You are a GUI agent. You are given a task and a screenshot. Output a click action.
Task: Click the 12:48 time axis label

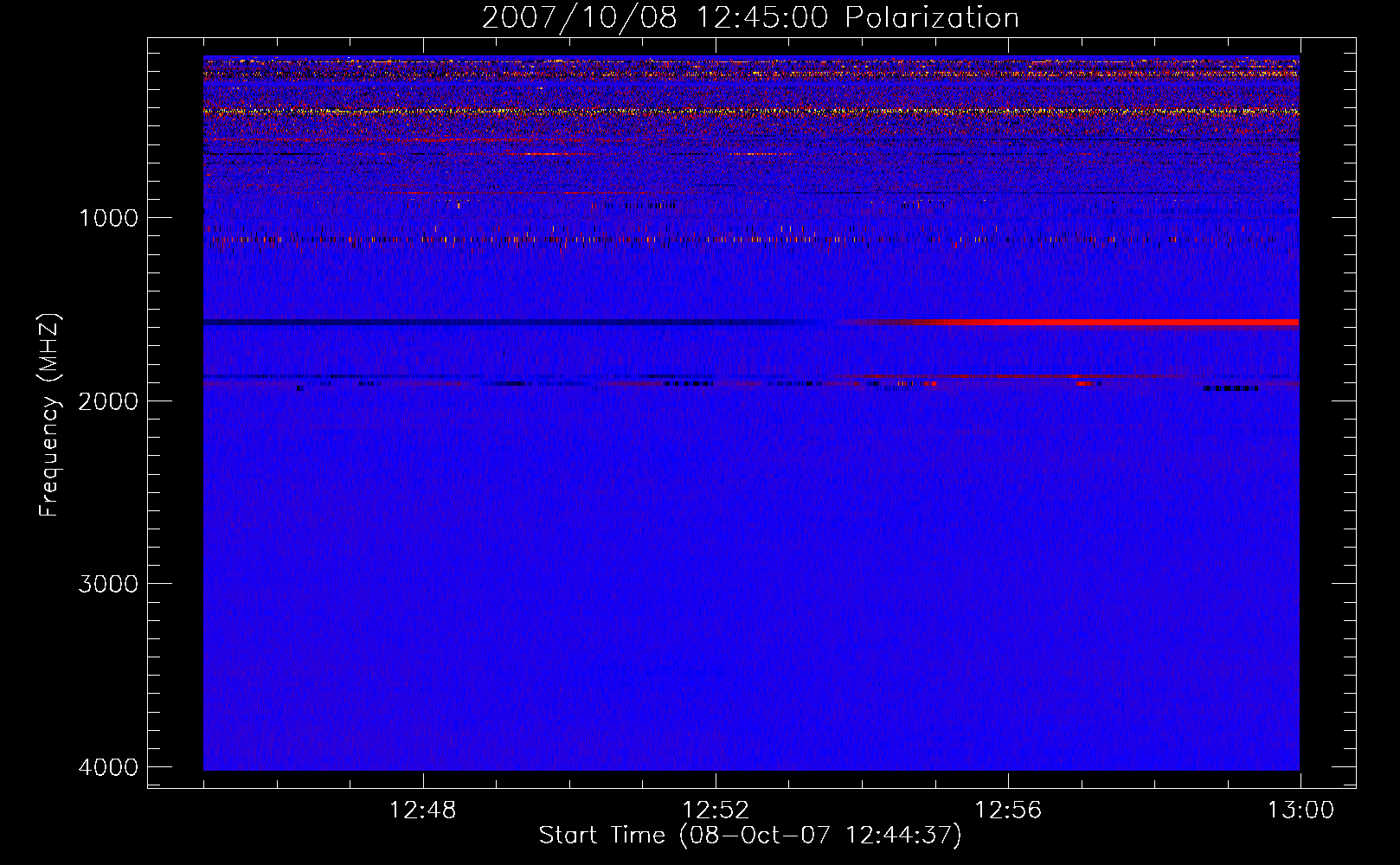click(423, 811)
